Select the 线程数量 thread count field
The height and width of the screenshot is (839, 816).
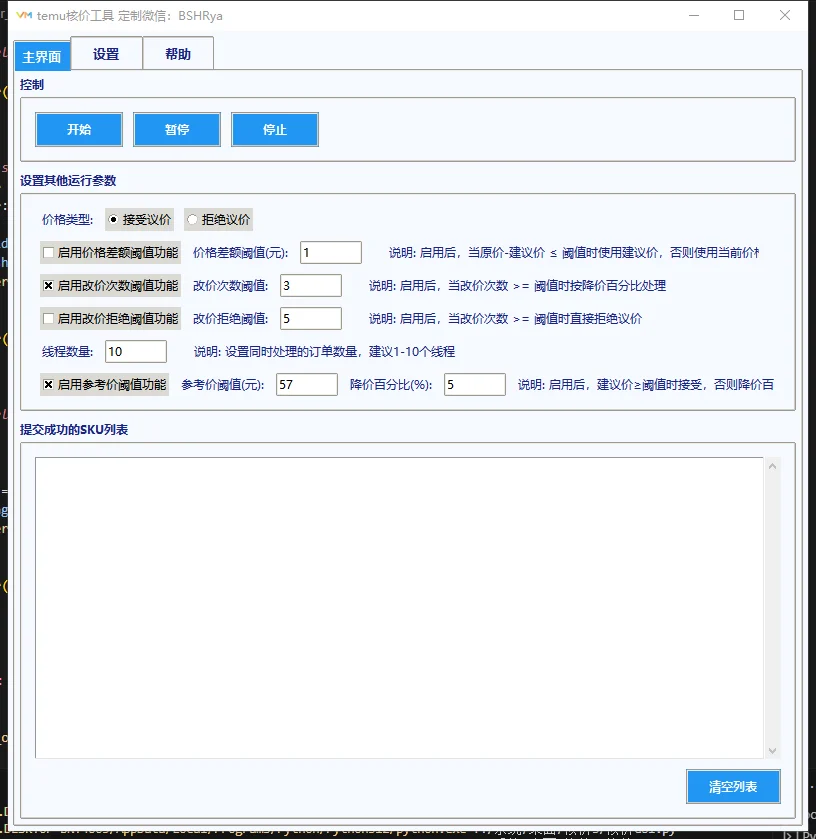pos(135,351)
